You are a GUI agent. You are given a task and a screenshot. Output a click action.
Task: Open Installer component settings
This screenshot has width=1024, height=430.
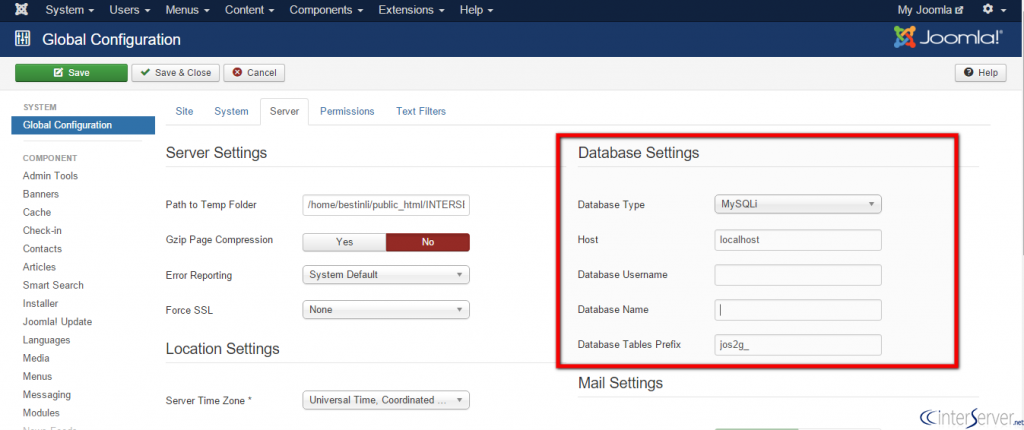pos(40,303)
